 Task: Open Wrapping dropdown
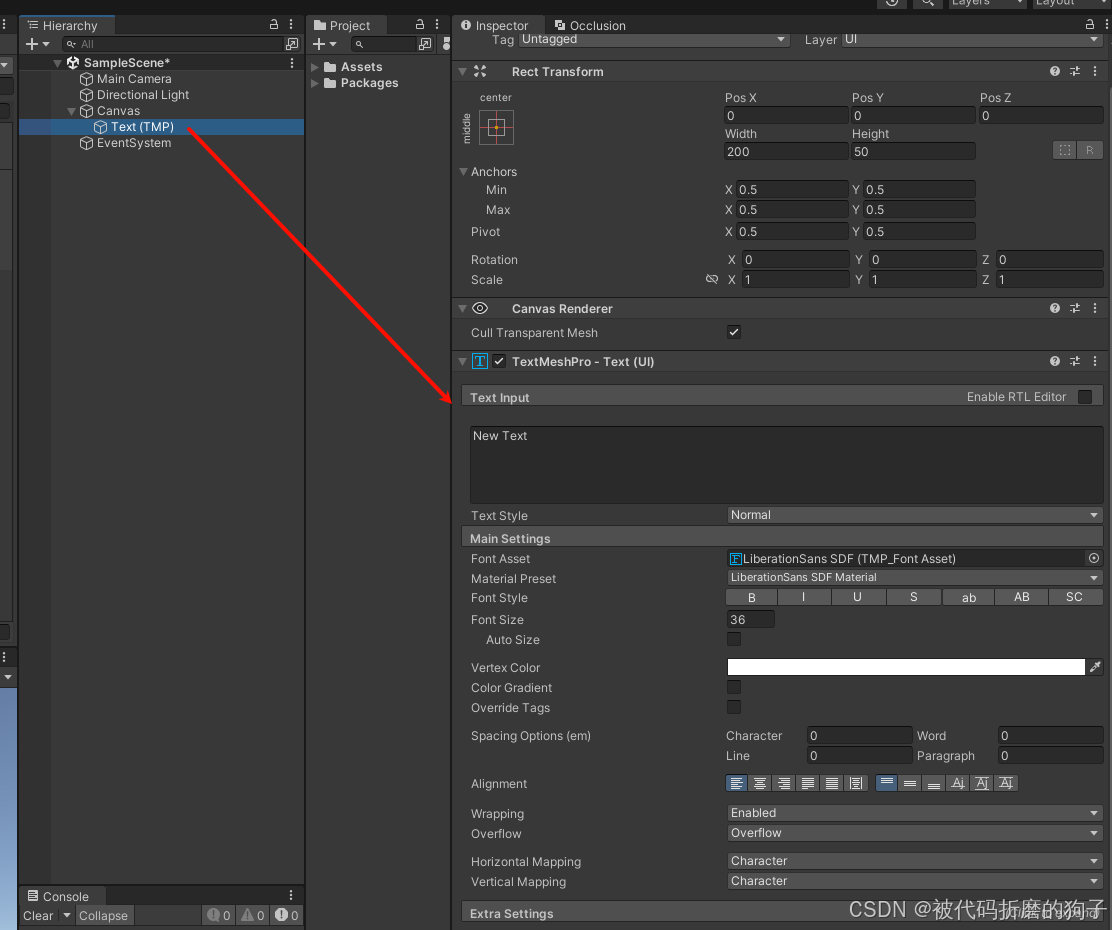(915, 813)
